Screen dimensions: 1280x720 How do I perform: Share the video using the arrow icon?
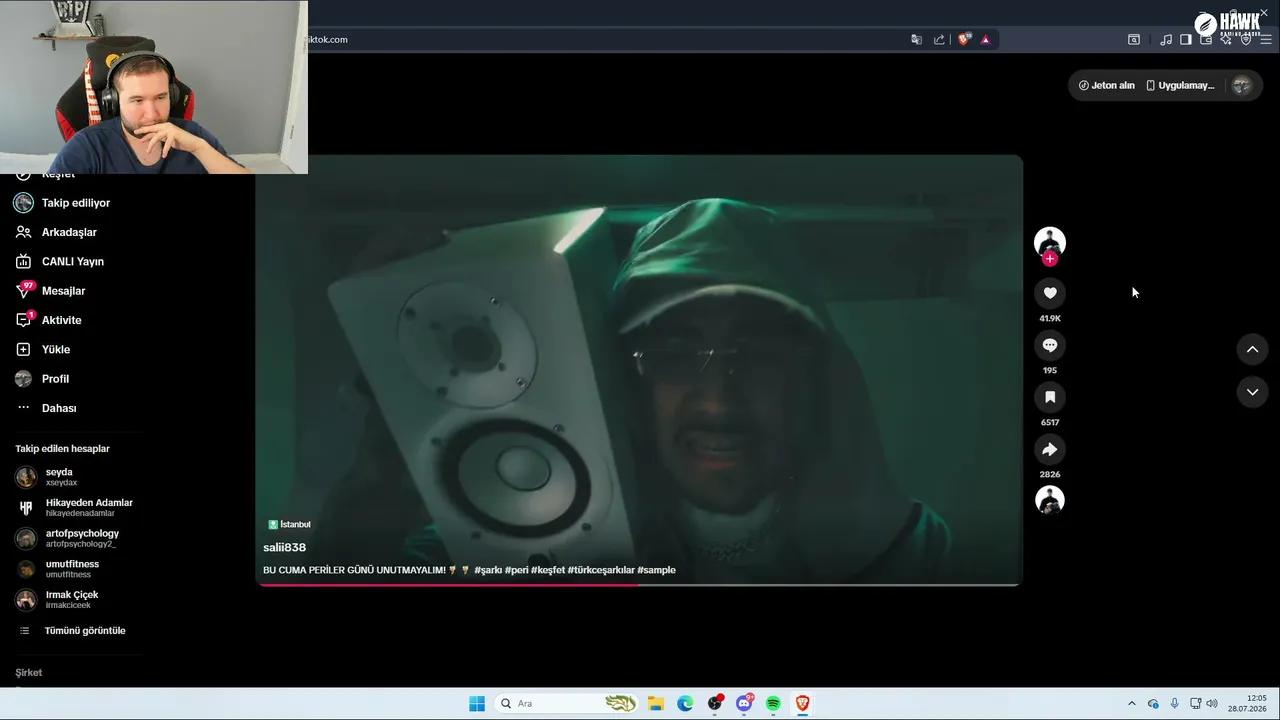(x=1049, y=449)
